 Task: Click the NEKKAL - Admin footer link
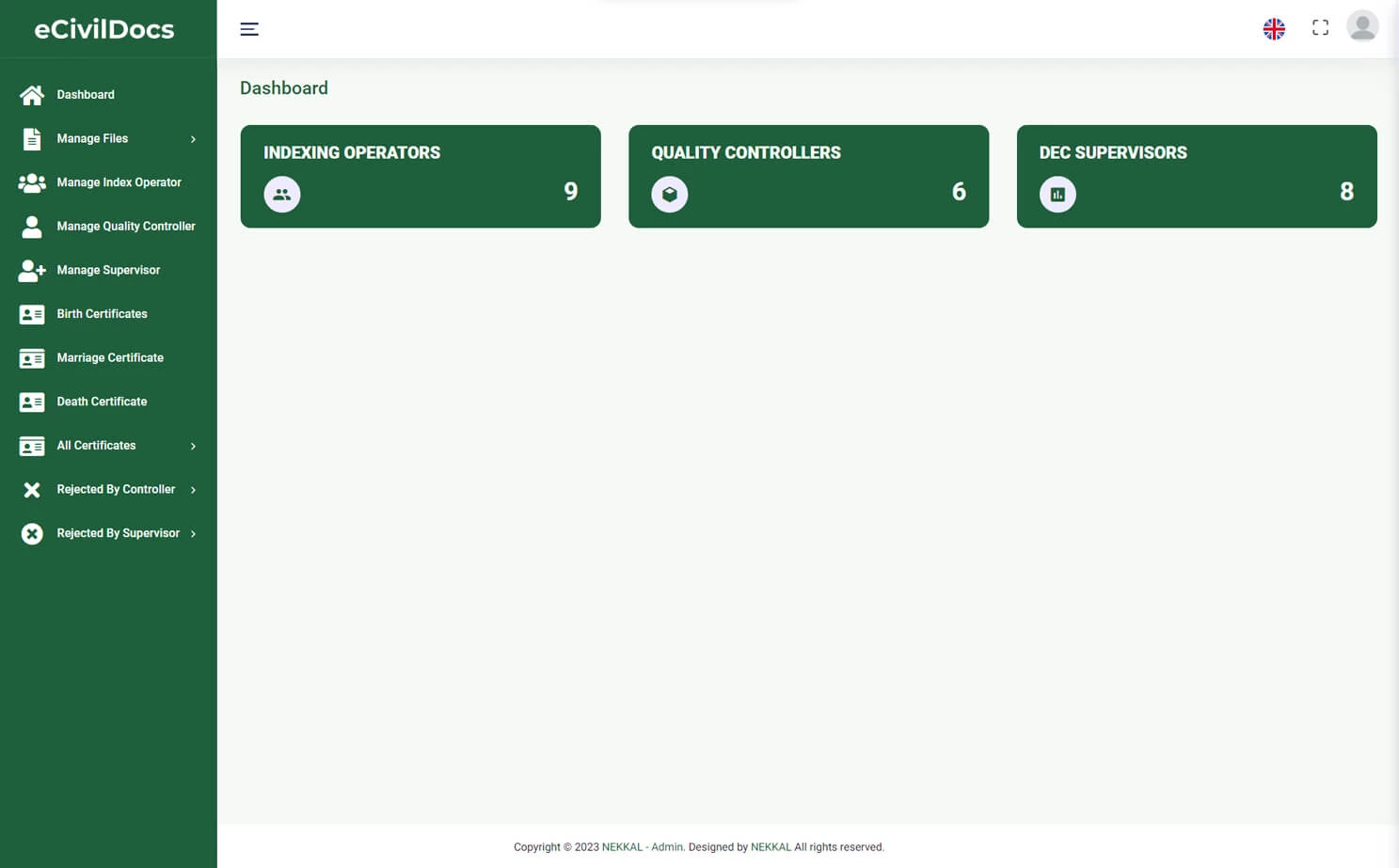643,846
